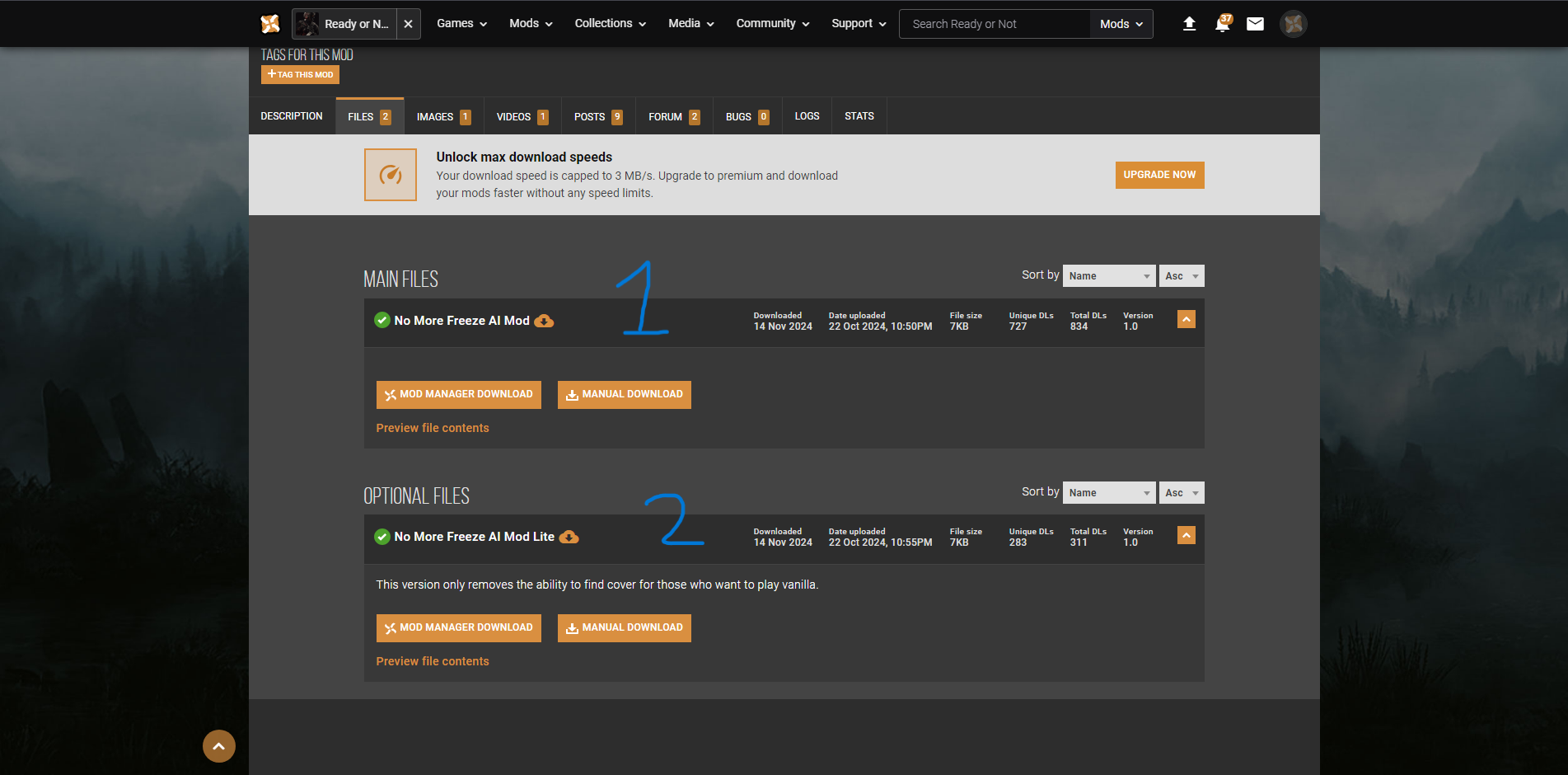Click the 22 Oct 2024, 10:50PM upload date
Image resolution: width=1568 pixels, height=775 pixels.
click(x=881, y=326)
